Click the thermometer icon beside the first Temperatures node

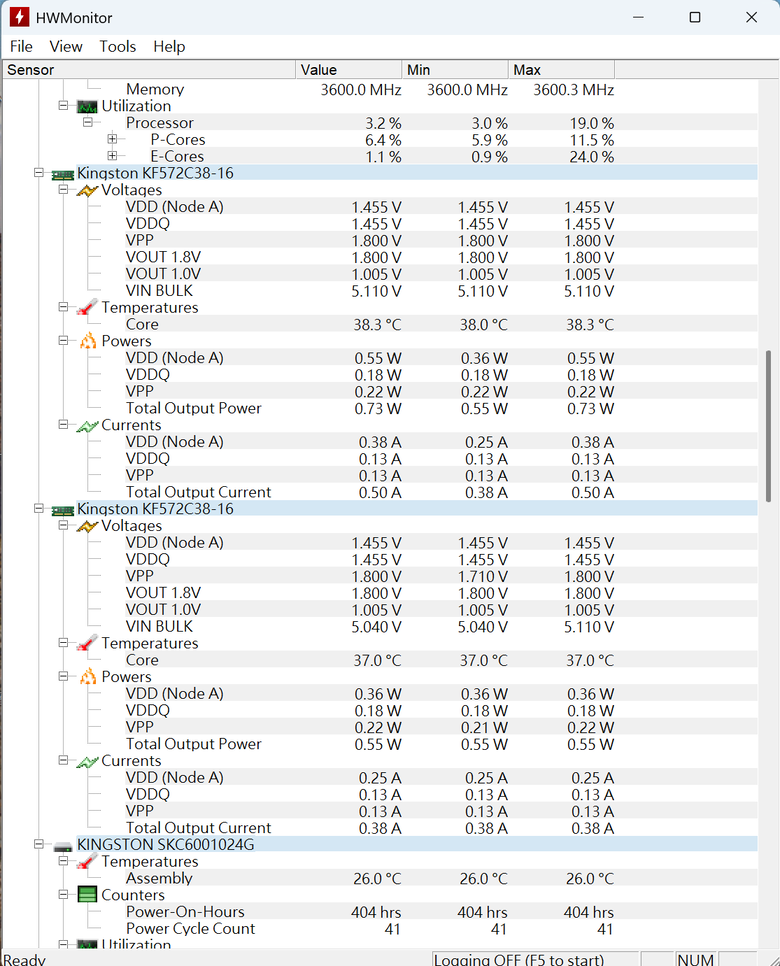click(x=87, y=307)
